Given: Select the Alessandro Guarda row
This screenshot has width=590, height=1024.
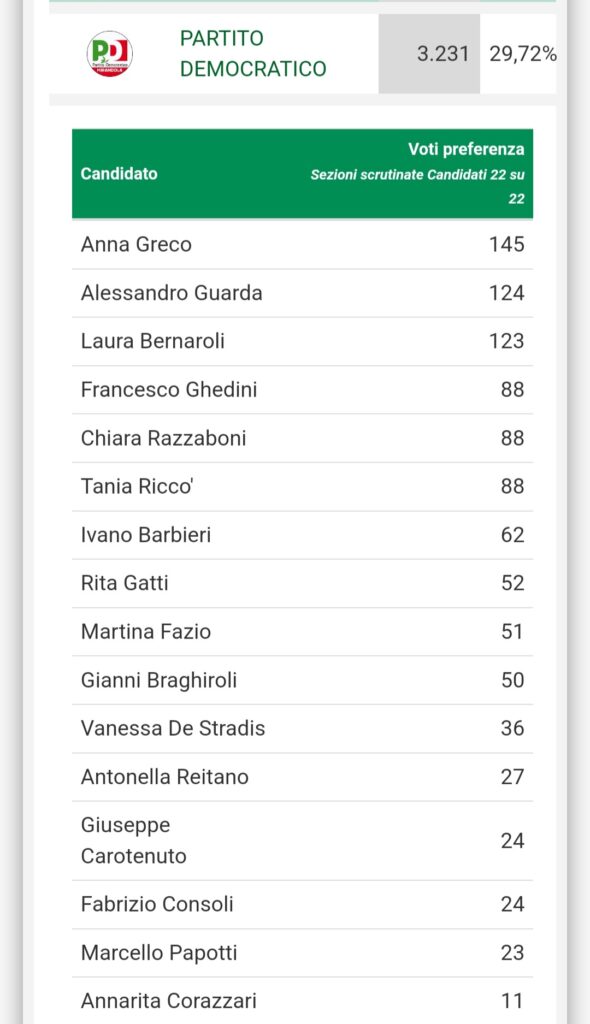Looking at the screenshot, I should click(303, 293).
